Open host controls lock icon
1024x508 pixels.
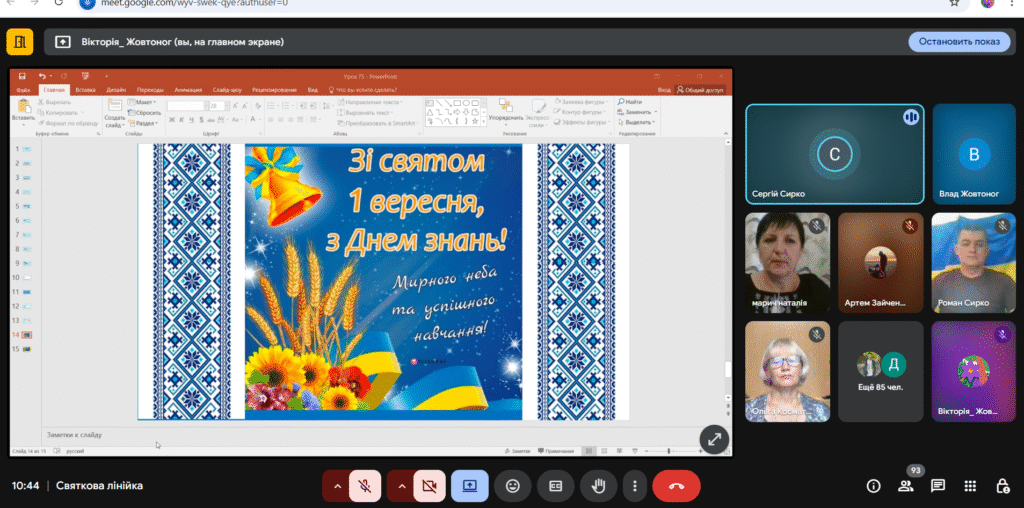point(1002,486)
